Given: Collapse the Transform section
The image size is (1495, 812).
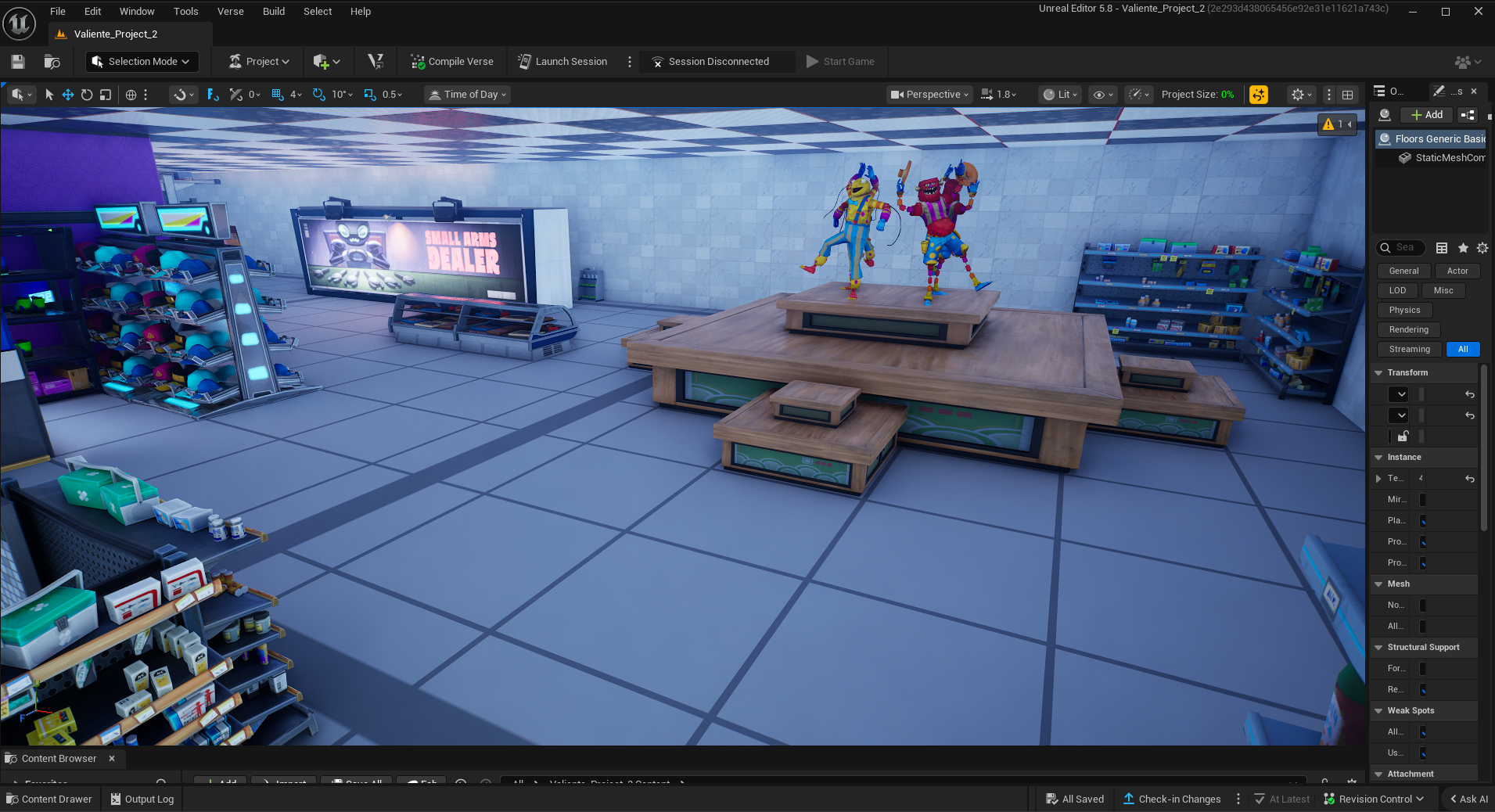Looking at the screenshot, I should point(1378,373).
